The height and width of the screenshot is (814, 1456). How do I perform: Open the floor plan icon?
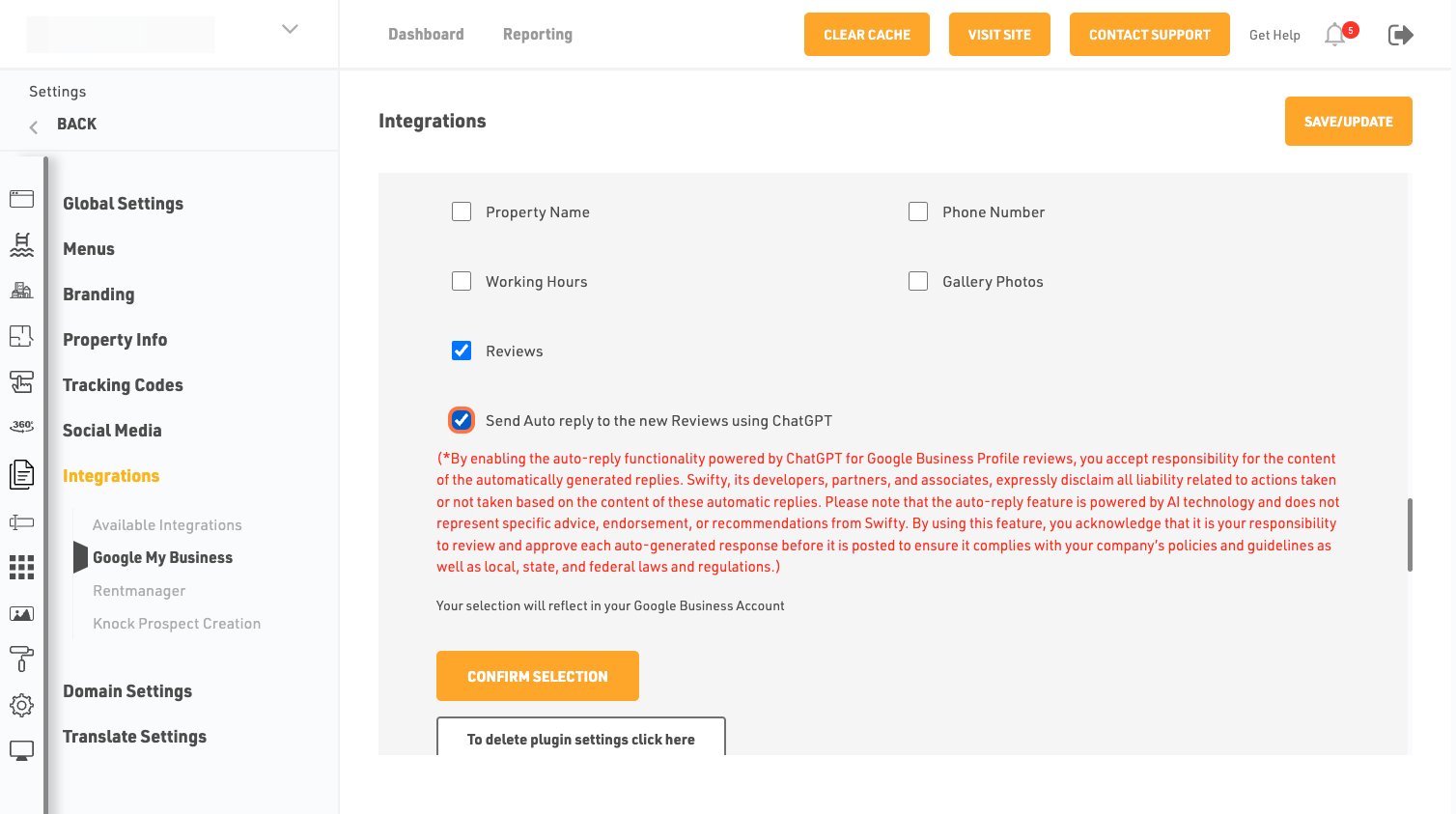click(21, 336)
